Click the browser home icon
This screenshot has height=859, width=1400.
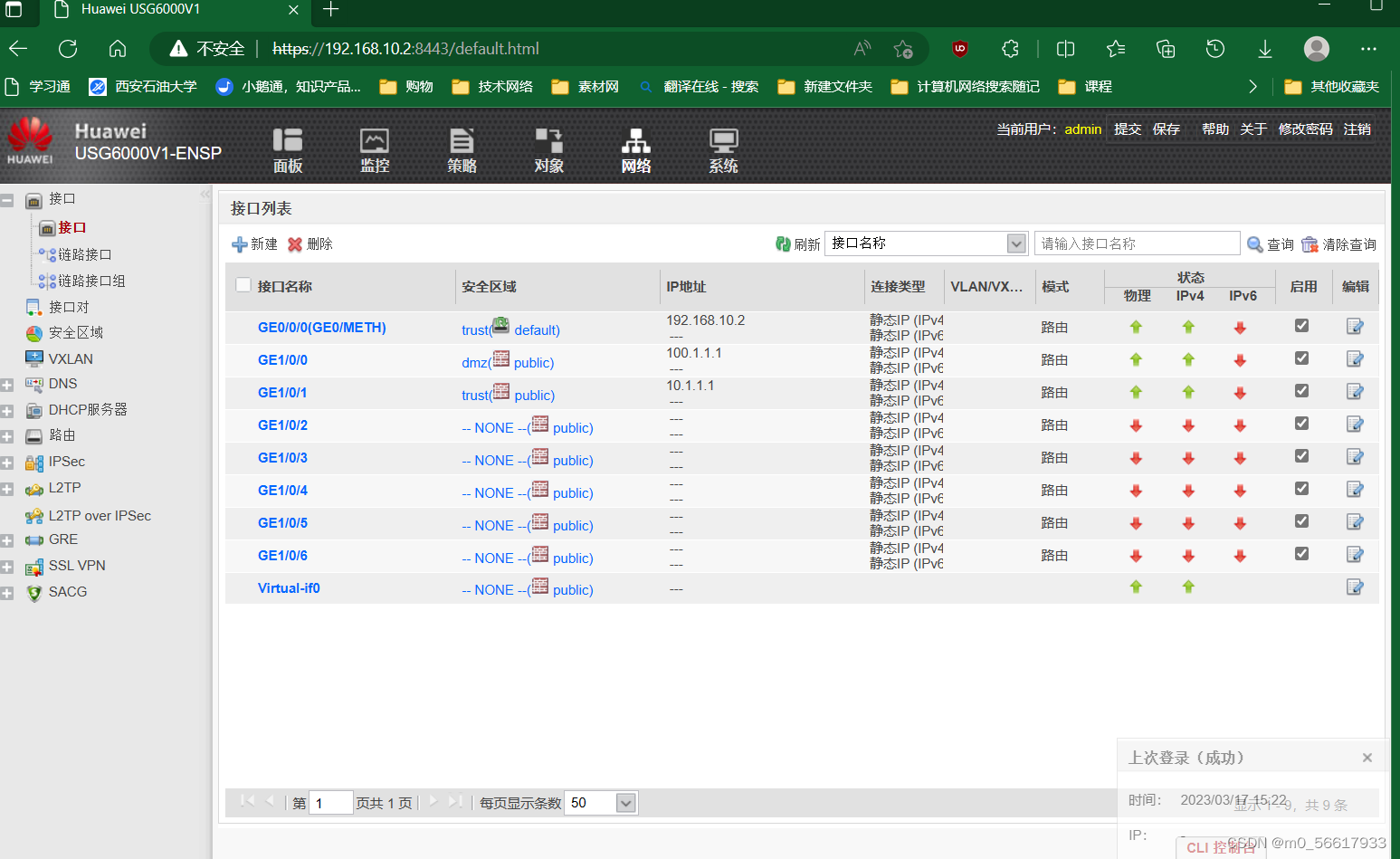118,49
